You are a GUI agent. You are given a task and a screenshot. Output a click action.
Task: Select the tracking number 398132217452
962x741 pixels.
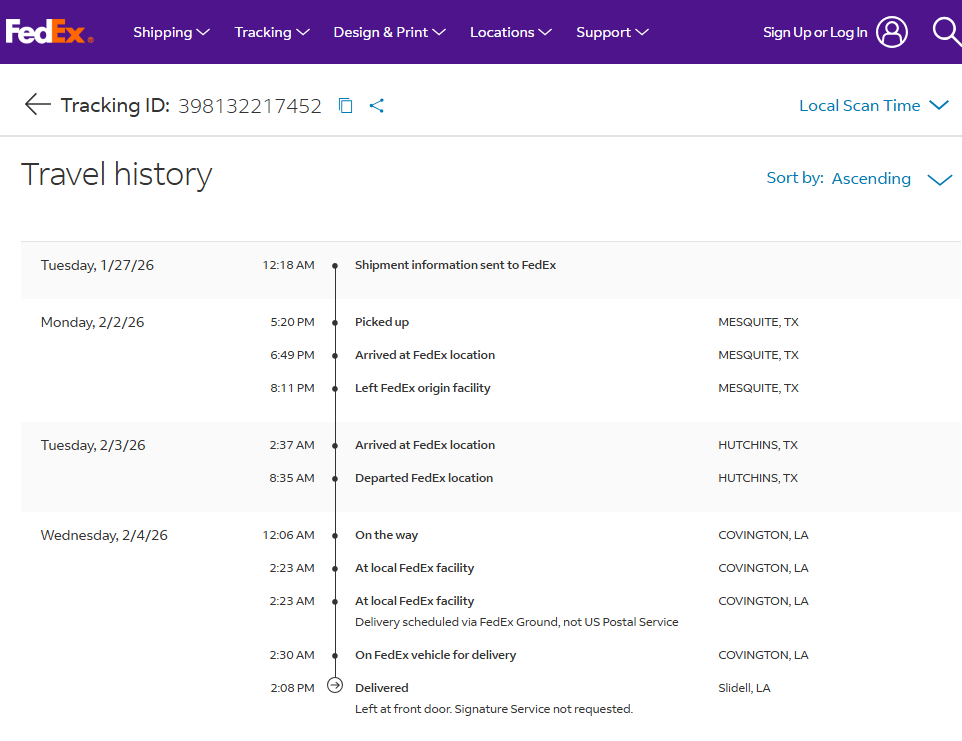250,106
